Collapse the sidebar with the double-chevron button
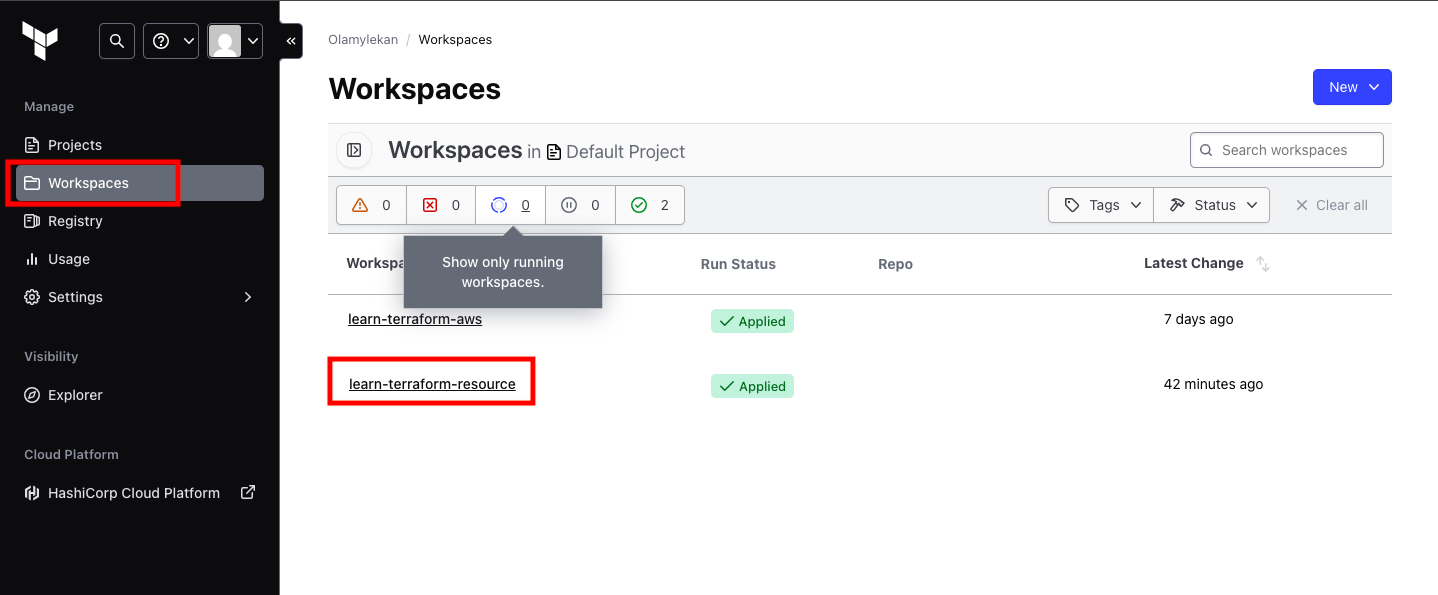 point(291,41)
